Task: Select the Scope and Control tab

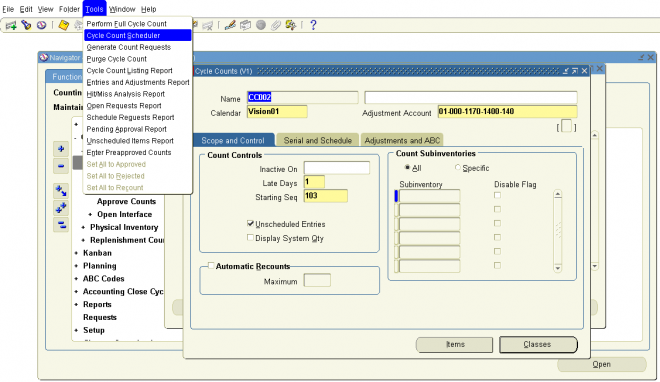Action: (233, 140)
